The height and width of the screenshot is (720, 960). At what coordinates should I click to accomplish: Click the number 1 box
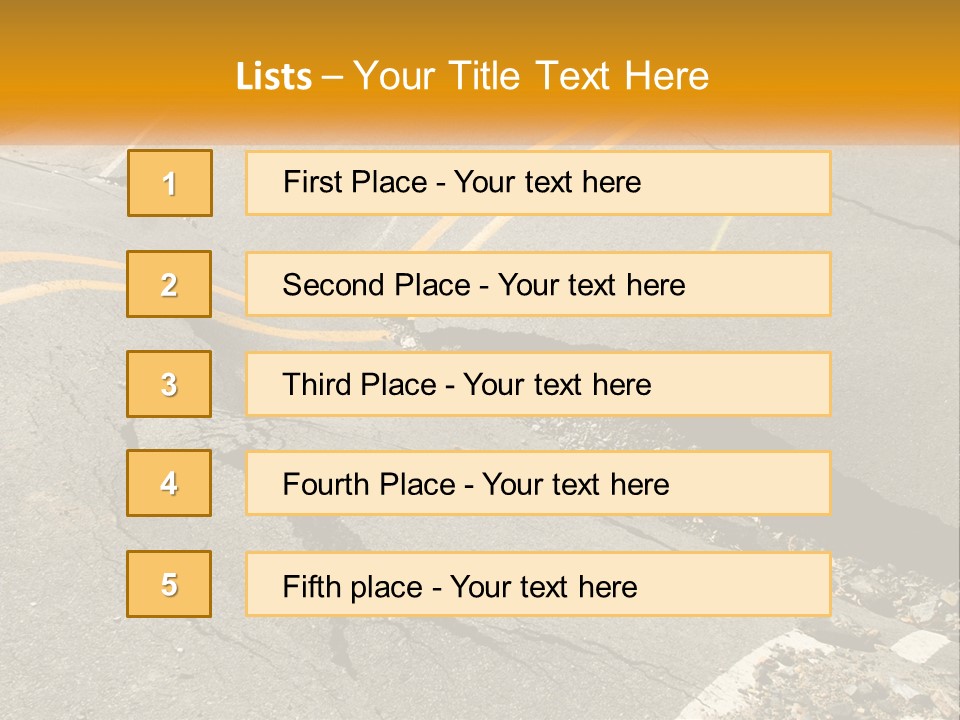point(170,183)
